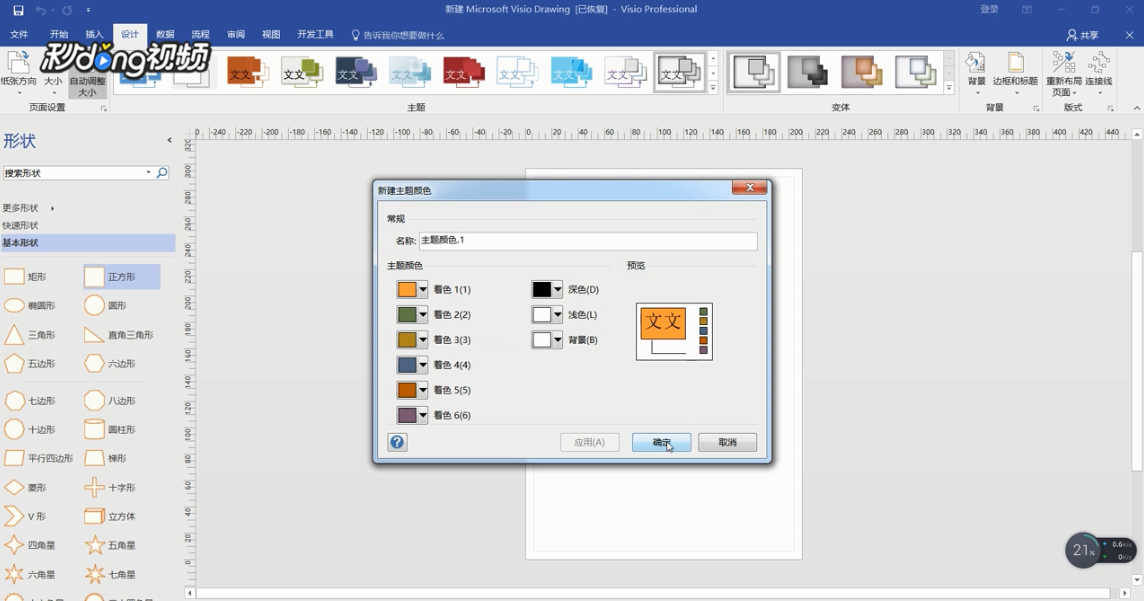This screenshot has width=1144, height=601.
Task: Select the Pentagon (五边形) shape
Action: tap(30, 363)
